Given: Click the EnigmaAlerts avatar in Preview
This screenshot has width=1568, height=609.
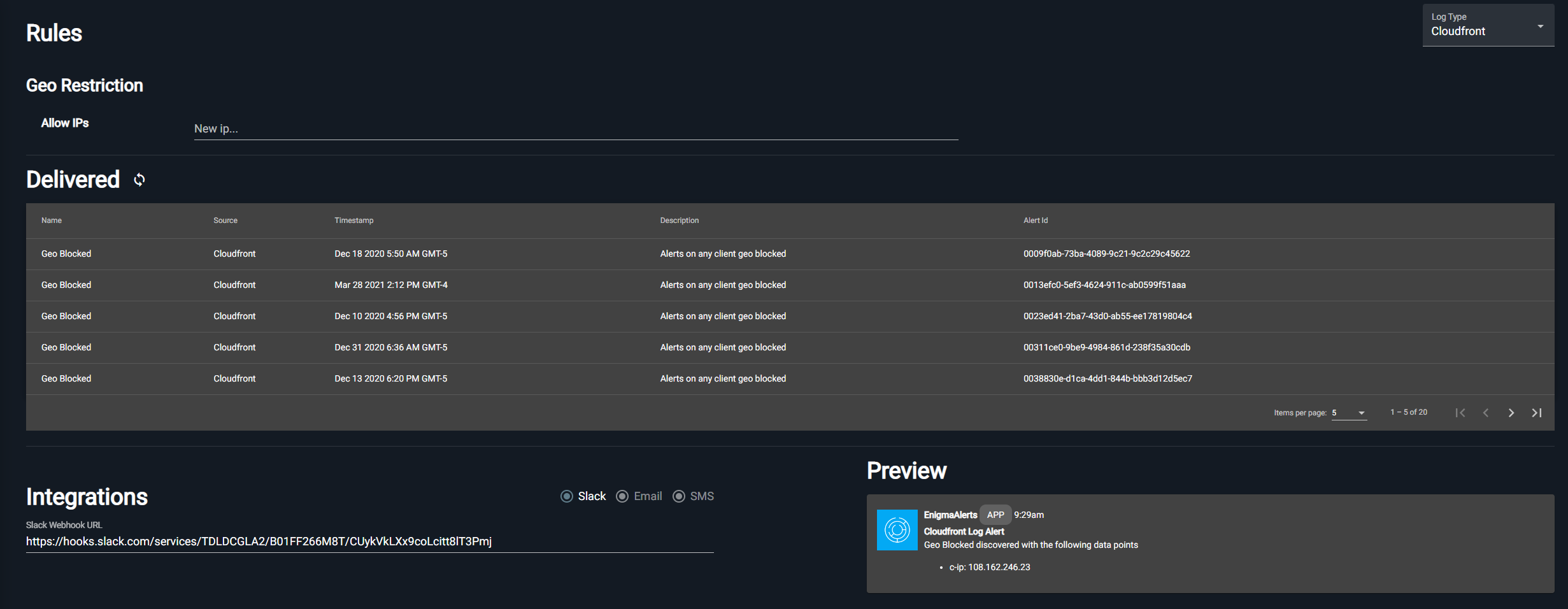Looking at the screenshot, I should (897, 530).
